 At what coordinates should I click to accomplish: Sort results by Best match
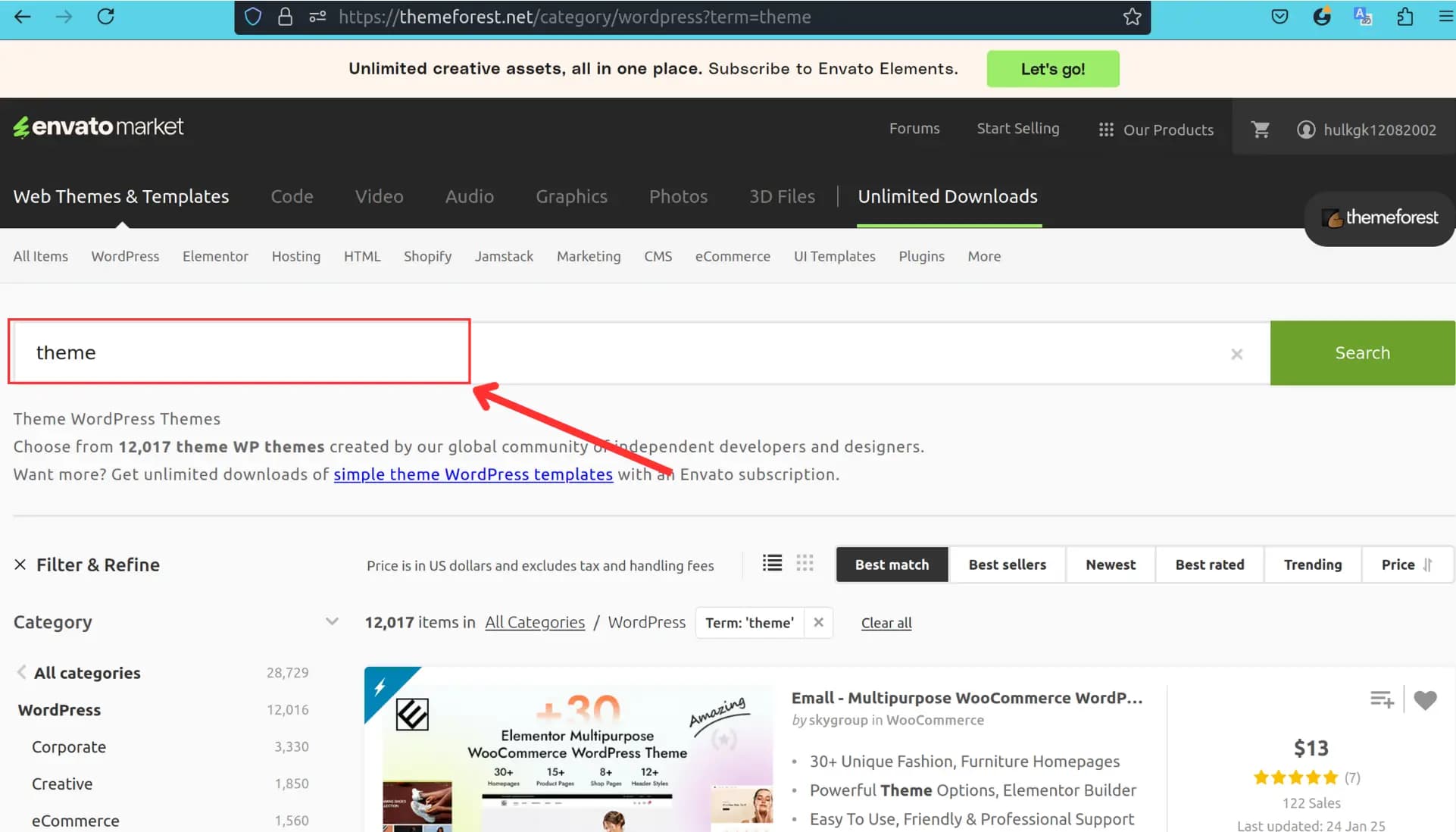click(x=892, y=565)
